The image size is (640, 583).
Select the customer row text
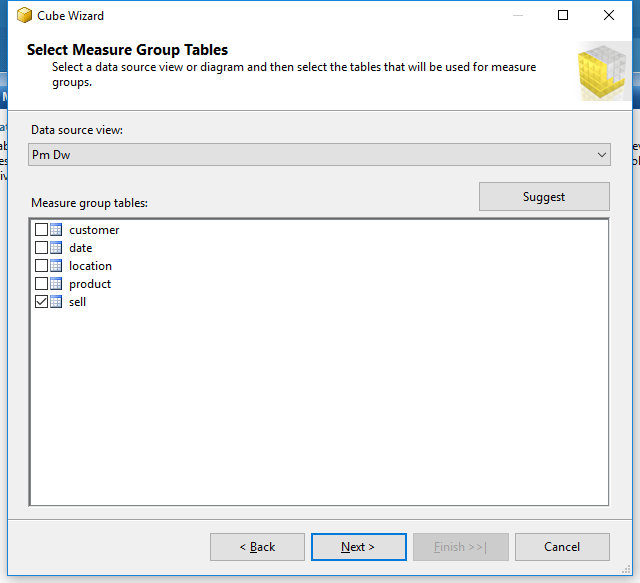tap(94, 230)
